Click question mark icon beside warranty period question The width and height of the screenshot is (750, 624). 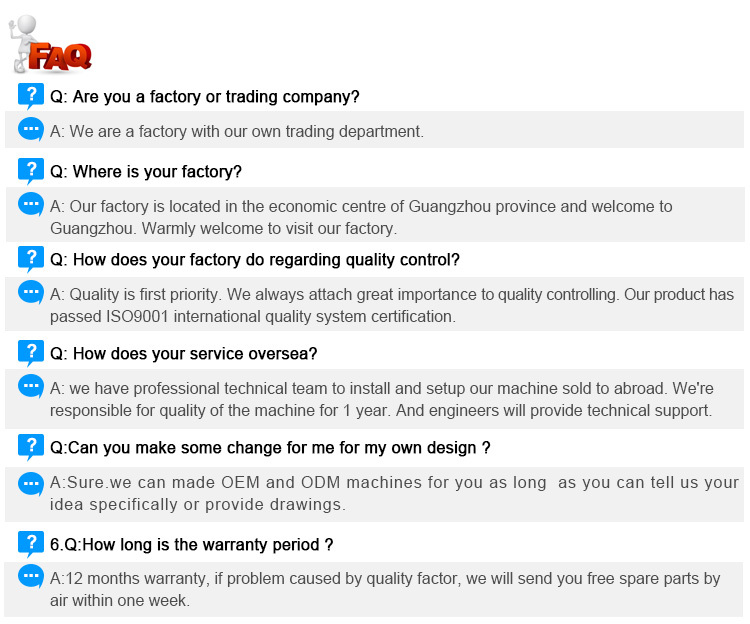click(x=31, y=544)
